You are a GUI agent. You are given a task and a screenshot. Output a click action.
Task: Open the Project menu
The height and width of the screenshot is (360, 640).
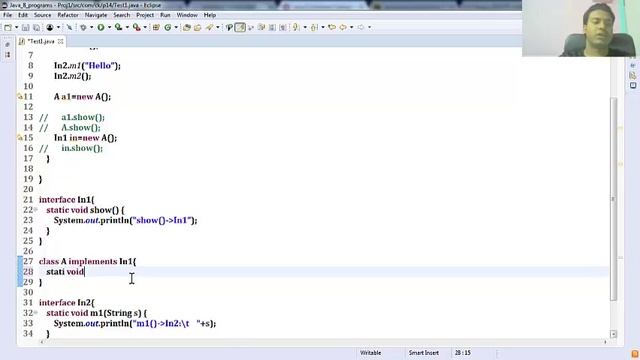145,15
